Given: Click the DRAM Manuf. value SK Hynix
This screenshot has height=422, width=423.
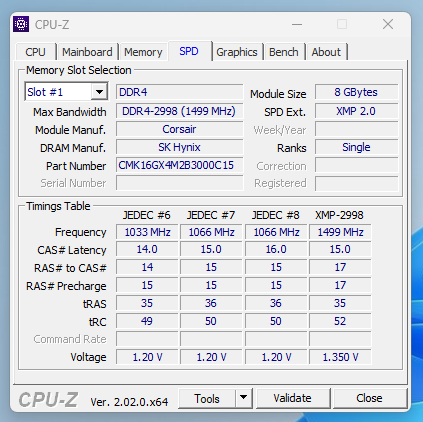Looking at the screenshot, I should 179,147.
